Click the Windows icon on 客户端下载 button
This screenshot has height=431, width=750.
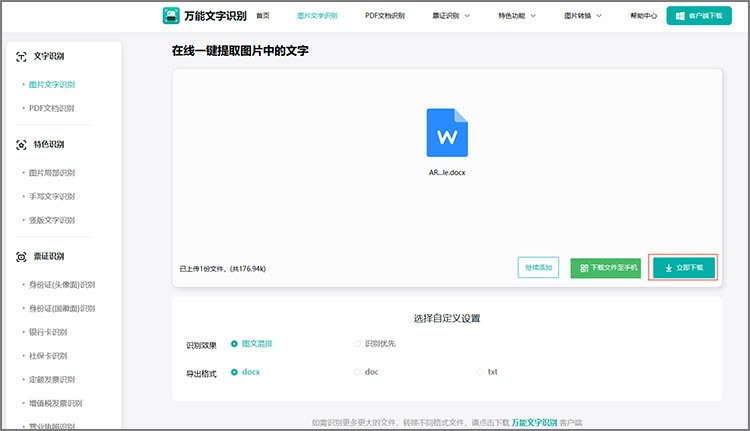click(679, 16)
